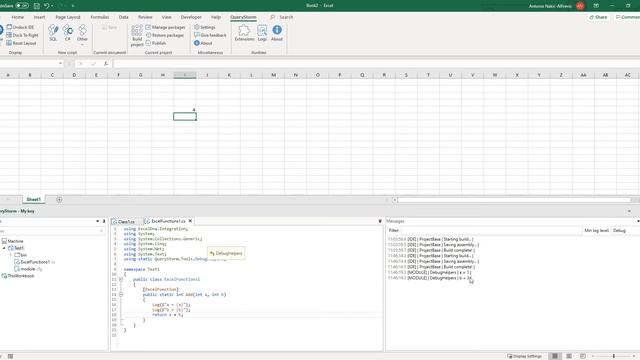Collapse the class ExcelFunctions1 code fold
This screenshot has height=360, width=640.
click(121, 279)
